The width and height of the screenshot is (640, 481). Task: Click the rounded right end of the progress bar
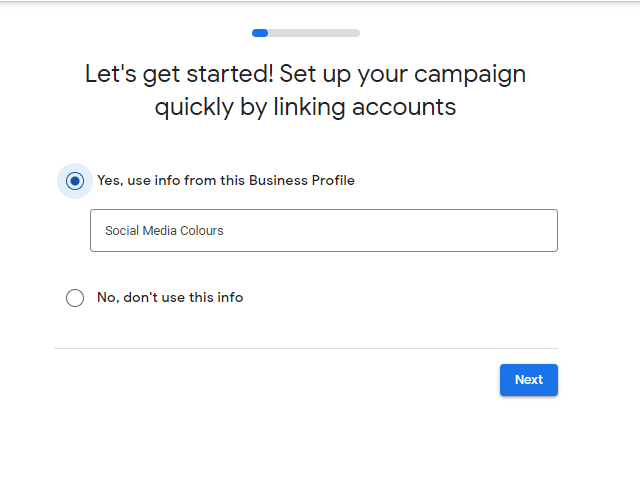[356, 33]
